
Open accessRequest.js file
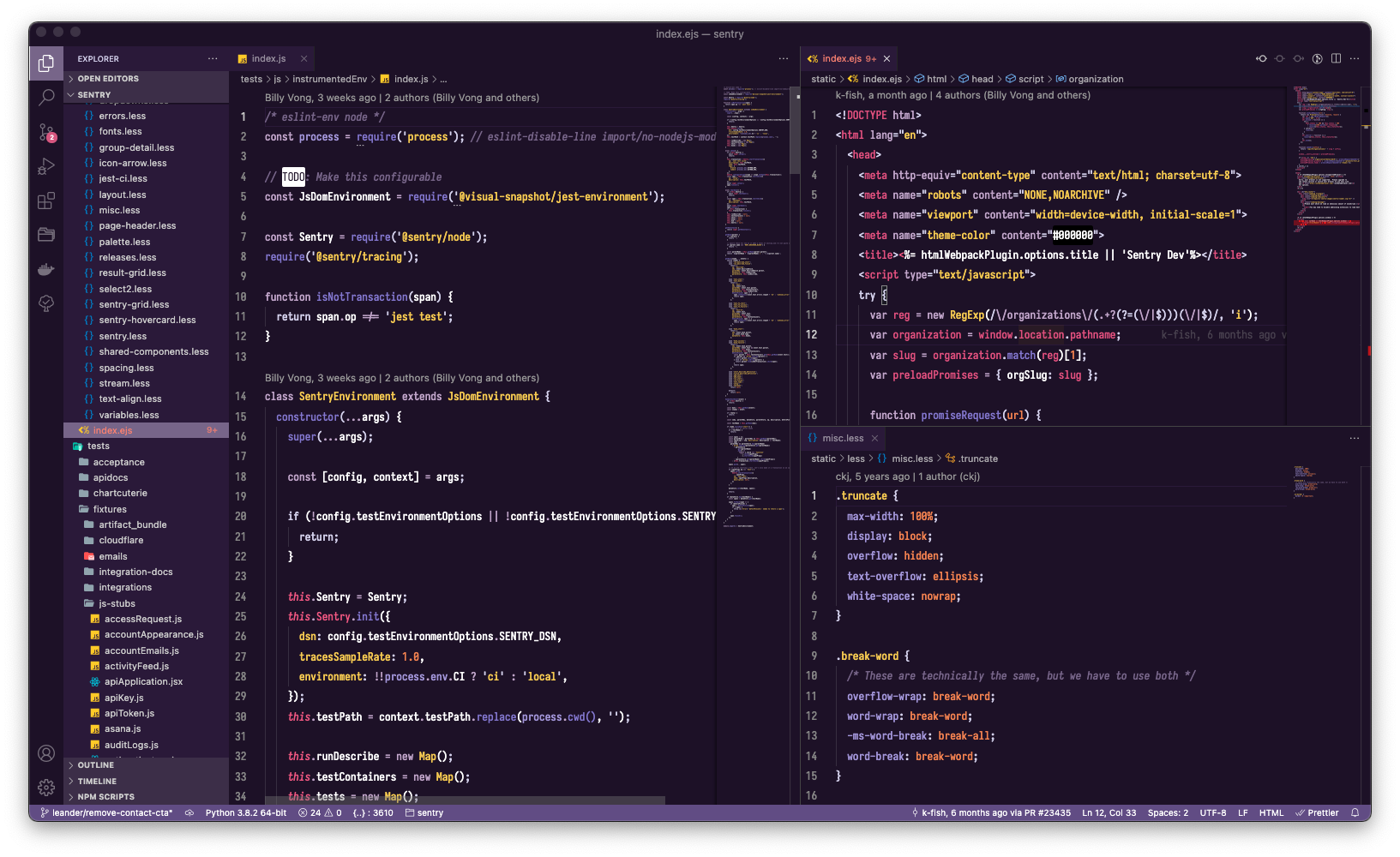click(x=146, y=619)
